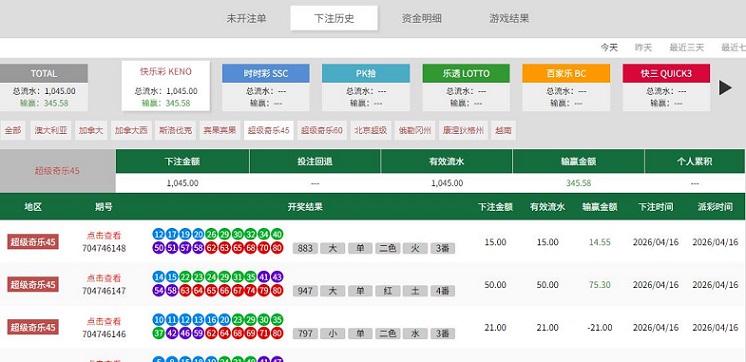The width and height of the screenshot is (746, 362).
Task: Click the 派彩时间 column header
Action: [715, 207]
